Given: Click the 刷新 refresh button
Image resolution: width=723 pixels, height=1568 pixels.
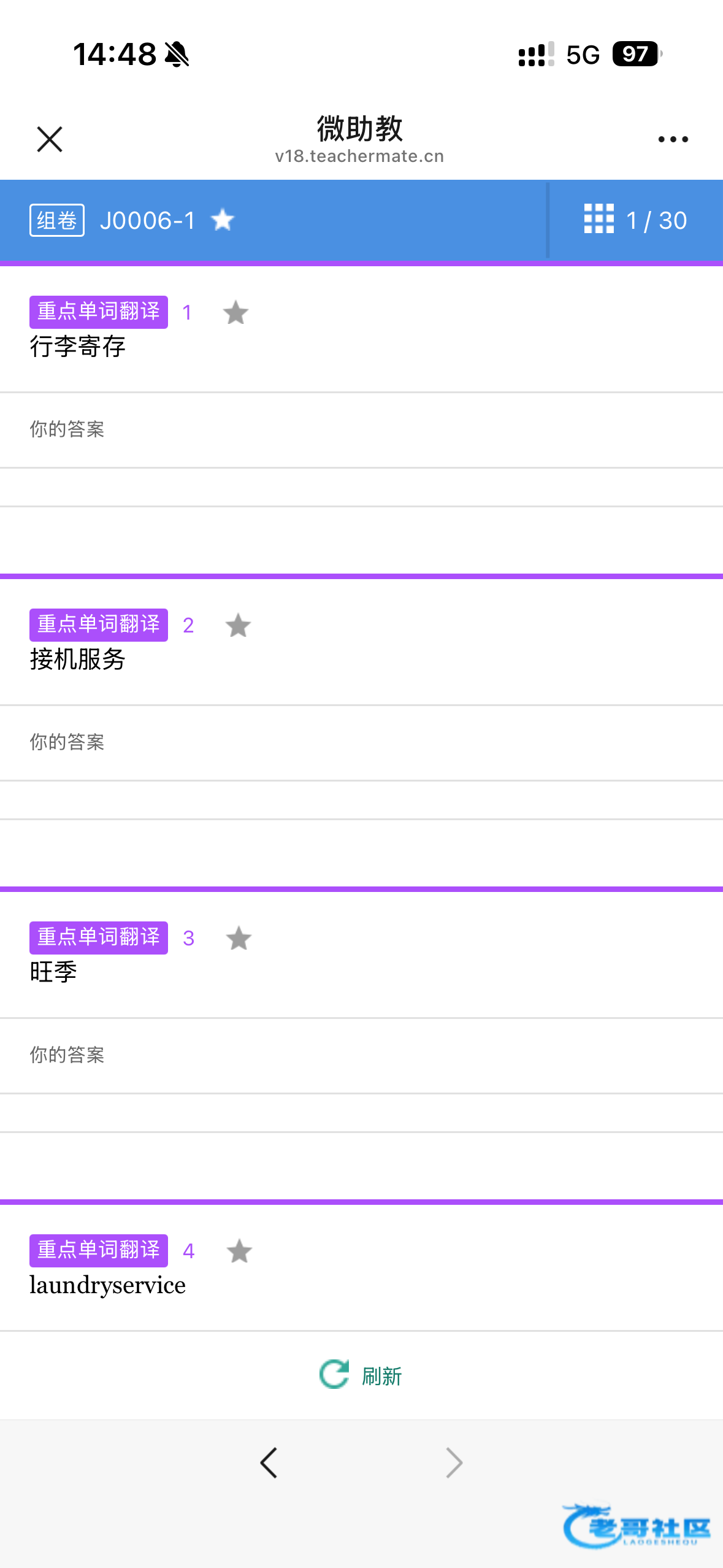Looking at the screenshot, I should (x=361, y=1375).
